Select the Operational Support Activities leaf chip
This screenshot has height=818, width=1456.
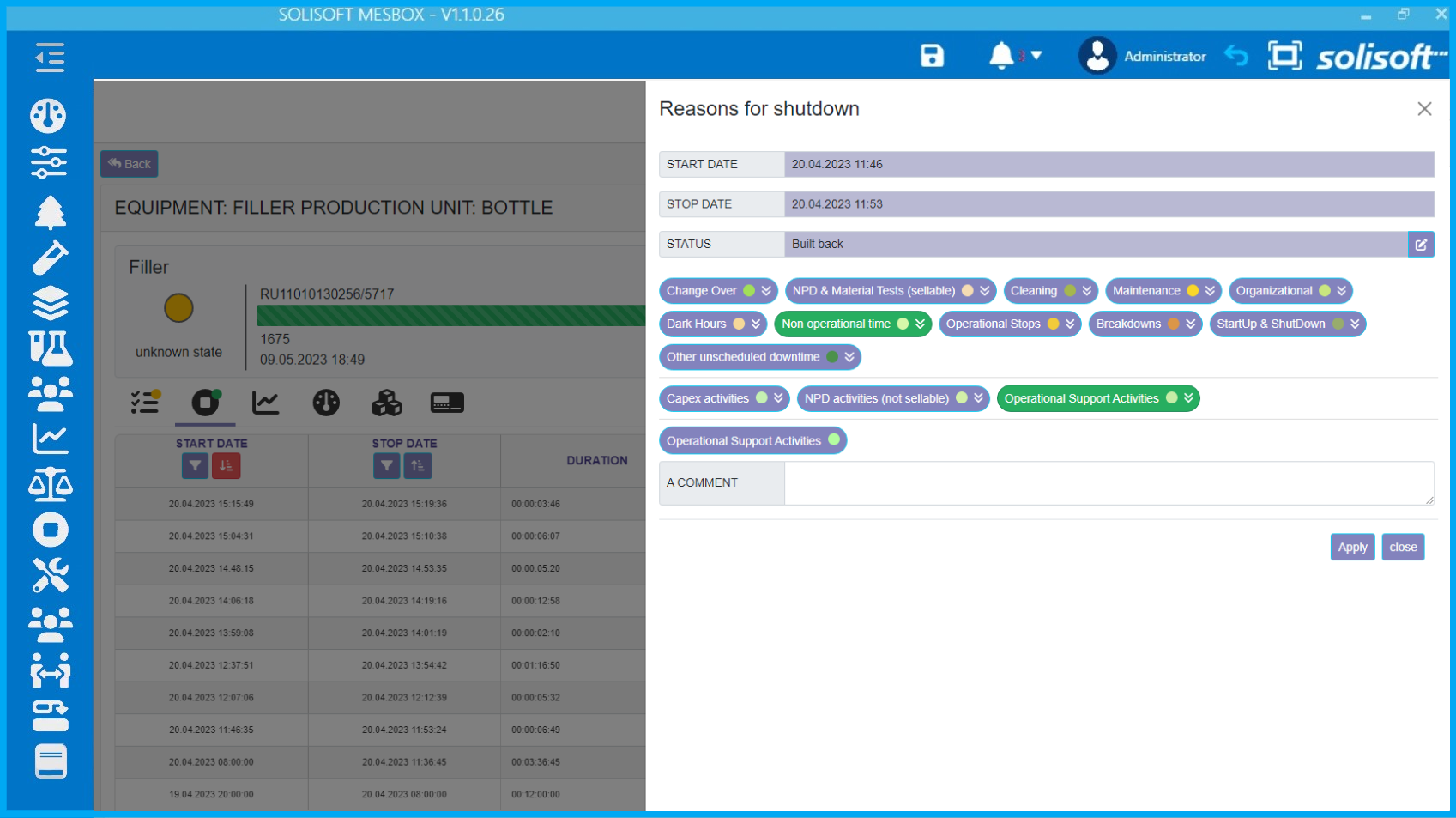pyautogui.click(x=752, y=441)
